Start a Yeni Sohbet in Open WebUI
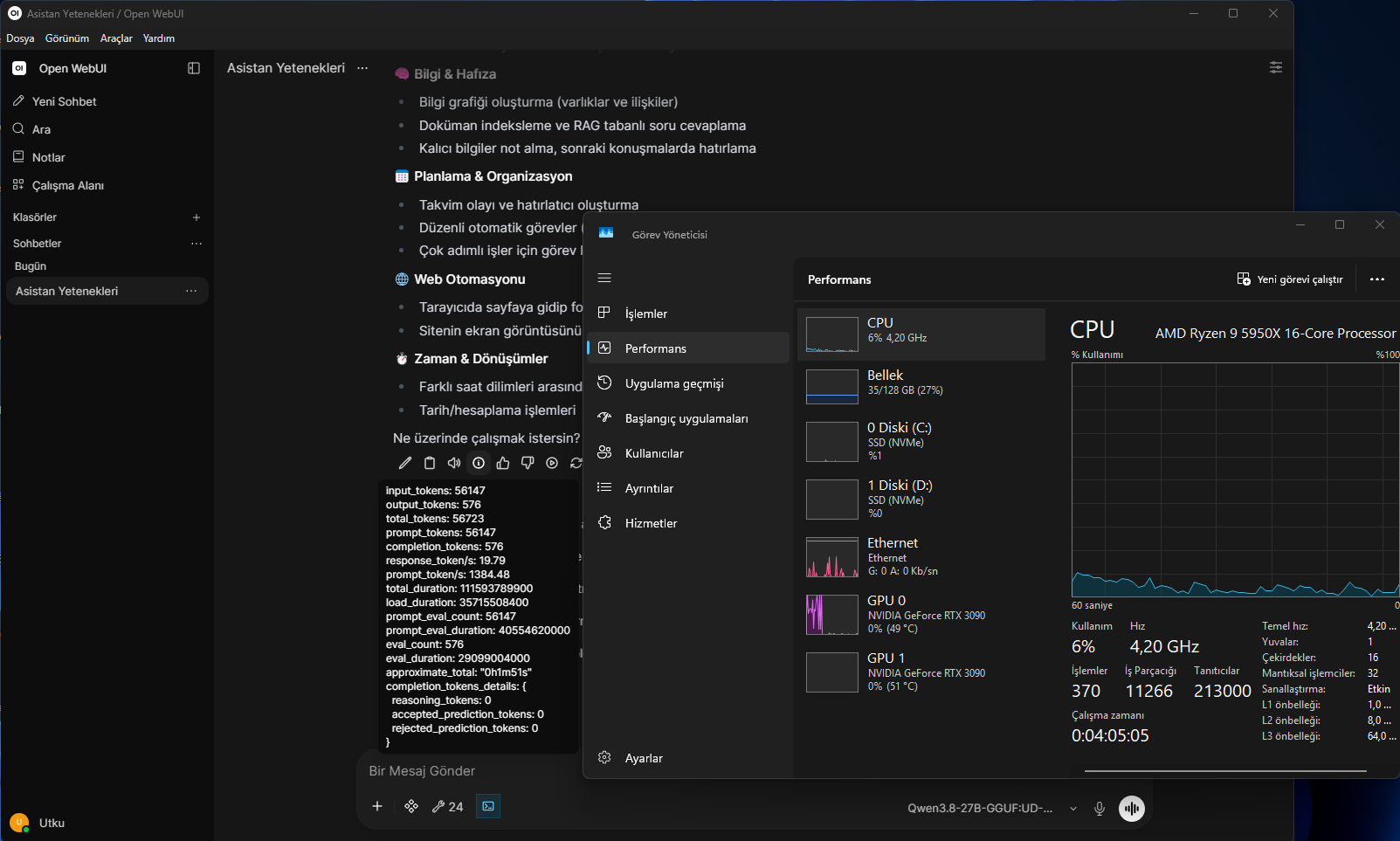This screenshot has width=1400, height=841. [x=107, y=101]
